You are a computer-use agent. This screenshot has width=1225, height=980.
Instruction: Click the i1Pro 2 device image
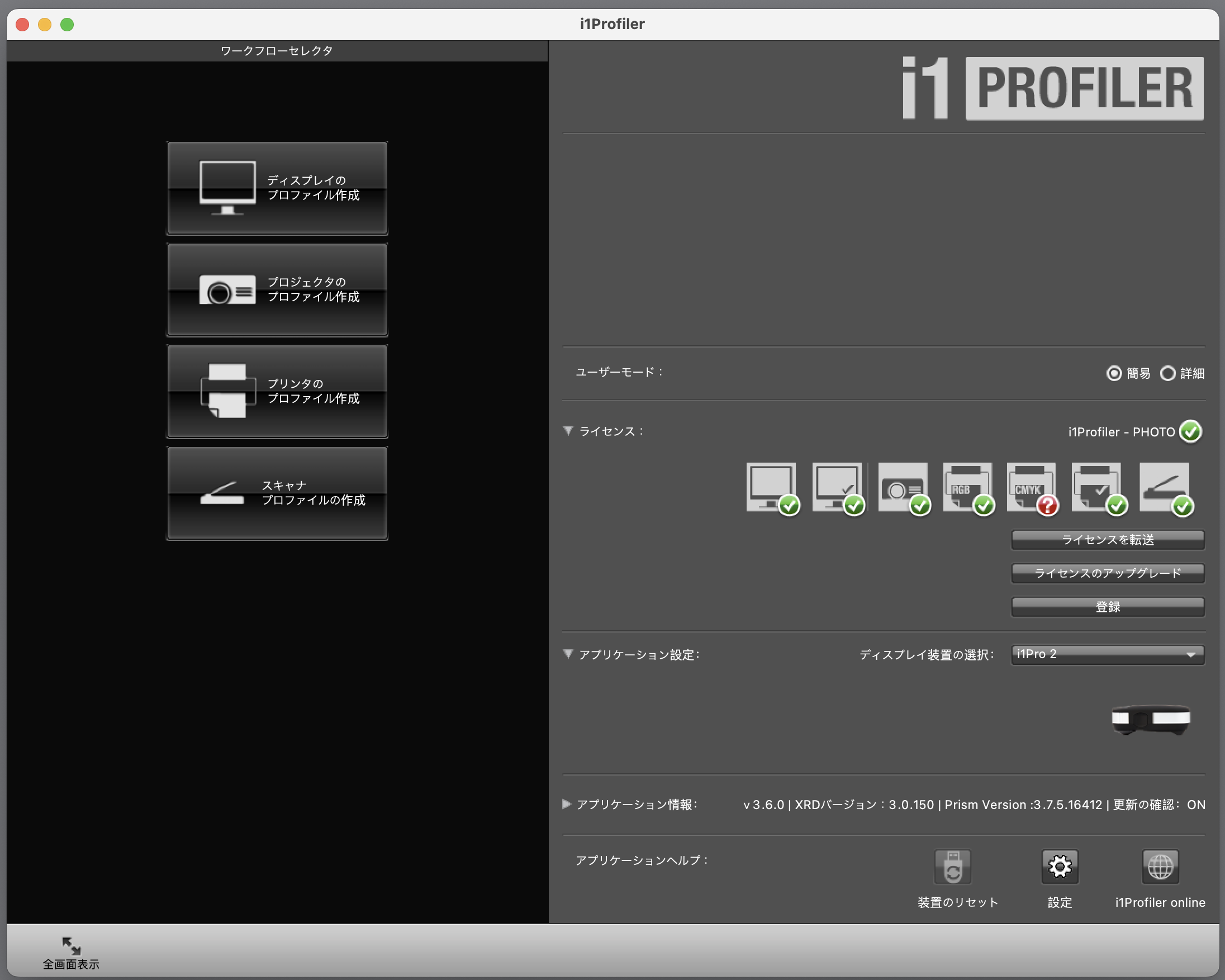pos(1151,719)
